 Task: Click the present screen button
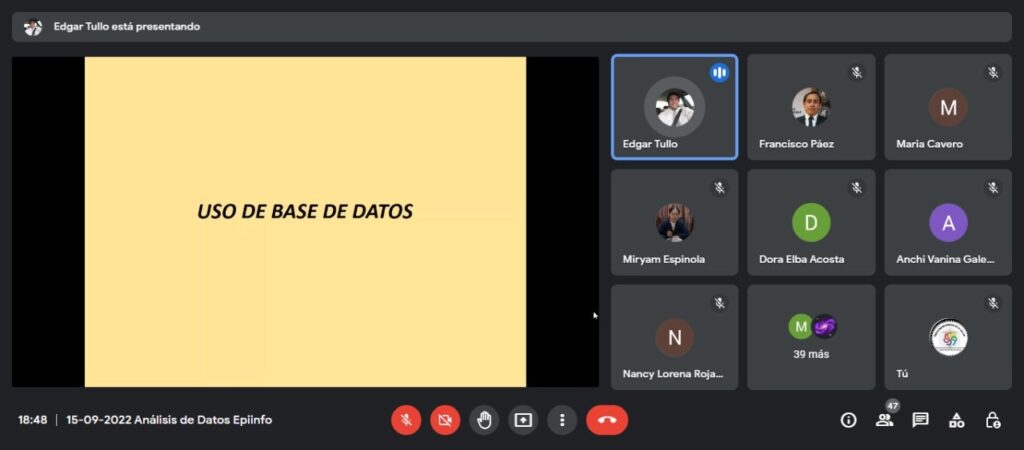[522, 420]
